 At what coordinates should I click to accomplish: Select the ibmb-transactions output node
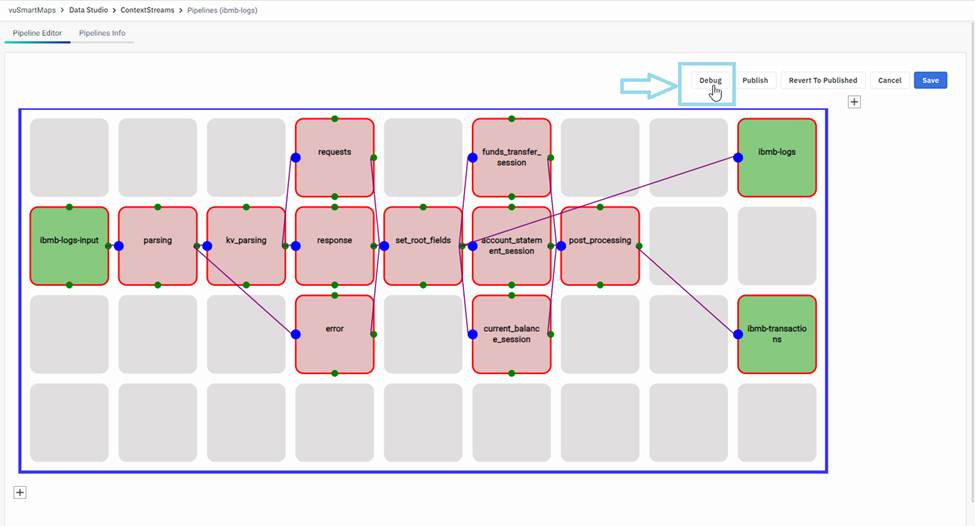[x=777, y=334]
